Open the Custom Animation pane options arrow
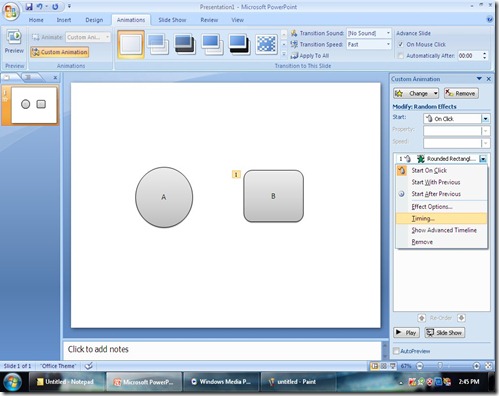499x396 pixels. [x=479, y=79]
